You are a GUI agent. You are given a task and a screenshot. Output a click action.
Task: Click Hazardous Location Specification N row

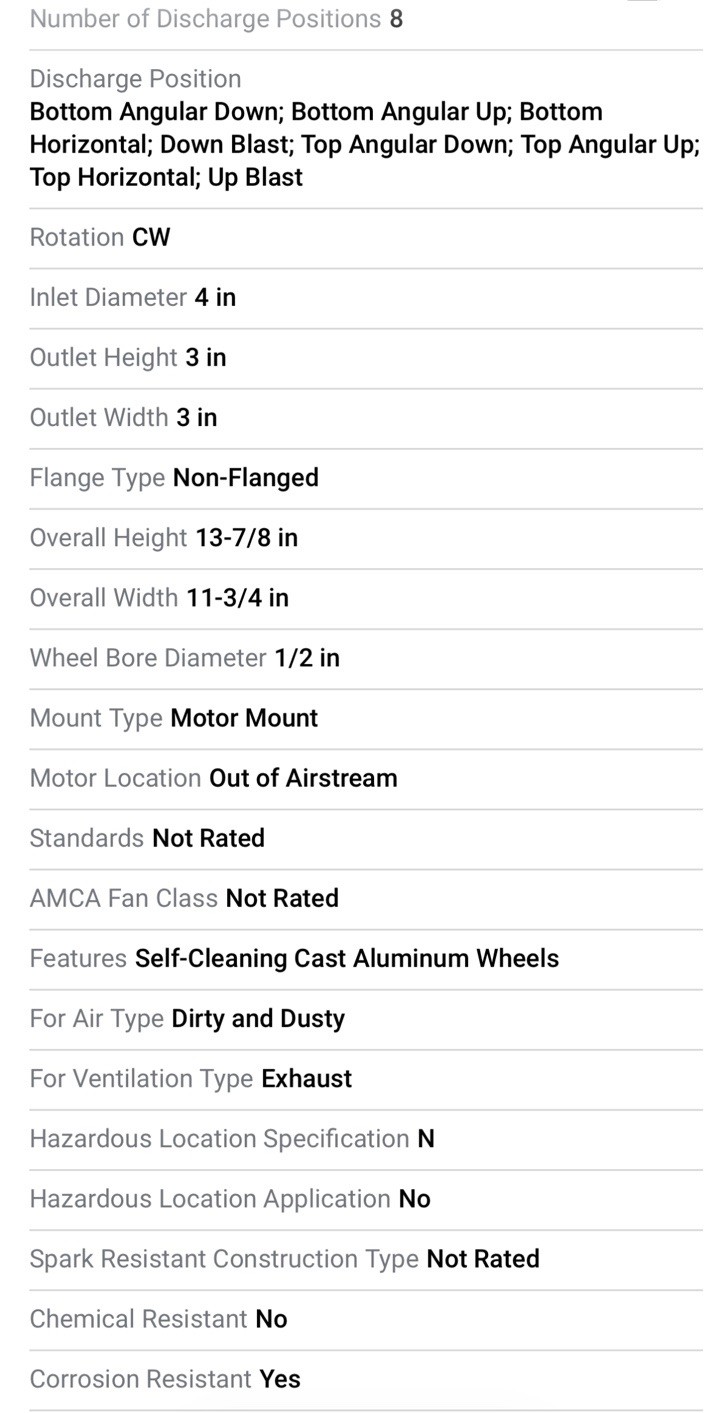point(366,1139)
